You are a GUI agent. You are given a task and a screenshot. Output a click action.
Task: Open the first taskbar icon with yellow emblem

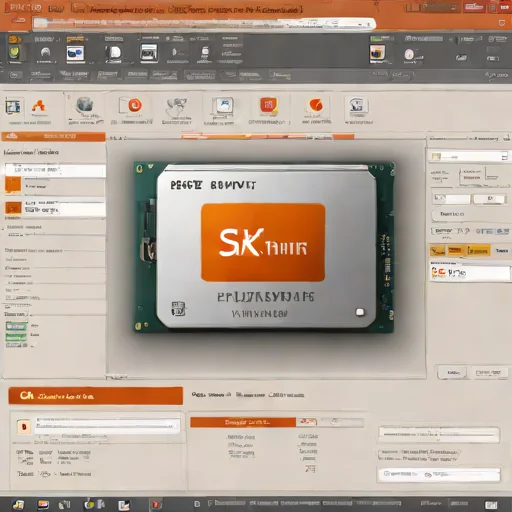[18, 505]
